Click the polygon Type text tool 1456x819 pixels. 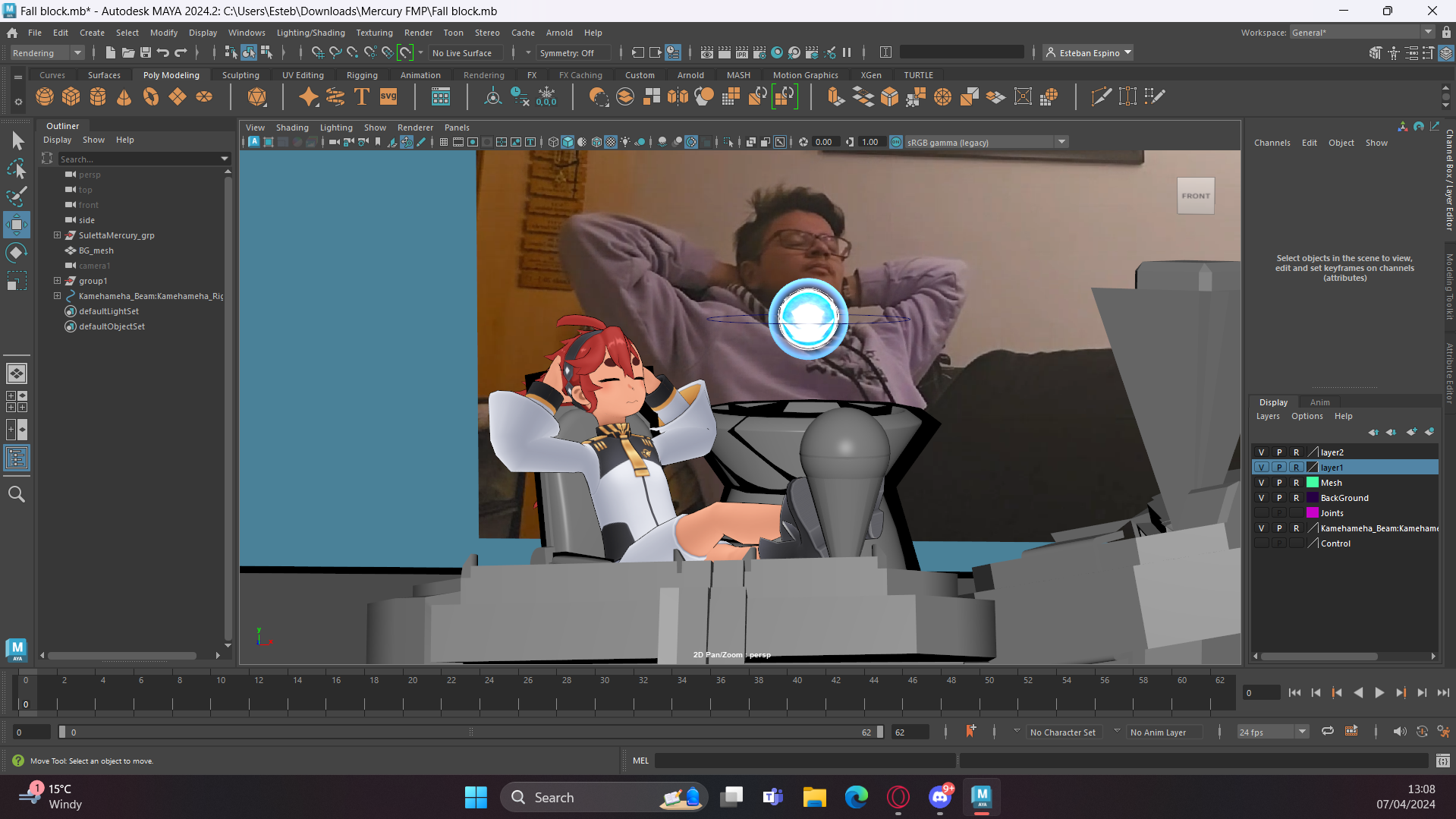[362, 96]
